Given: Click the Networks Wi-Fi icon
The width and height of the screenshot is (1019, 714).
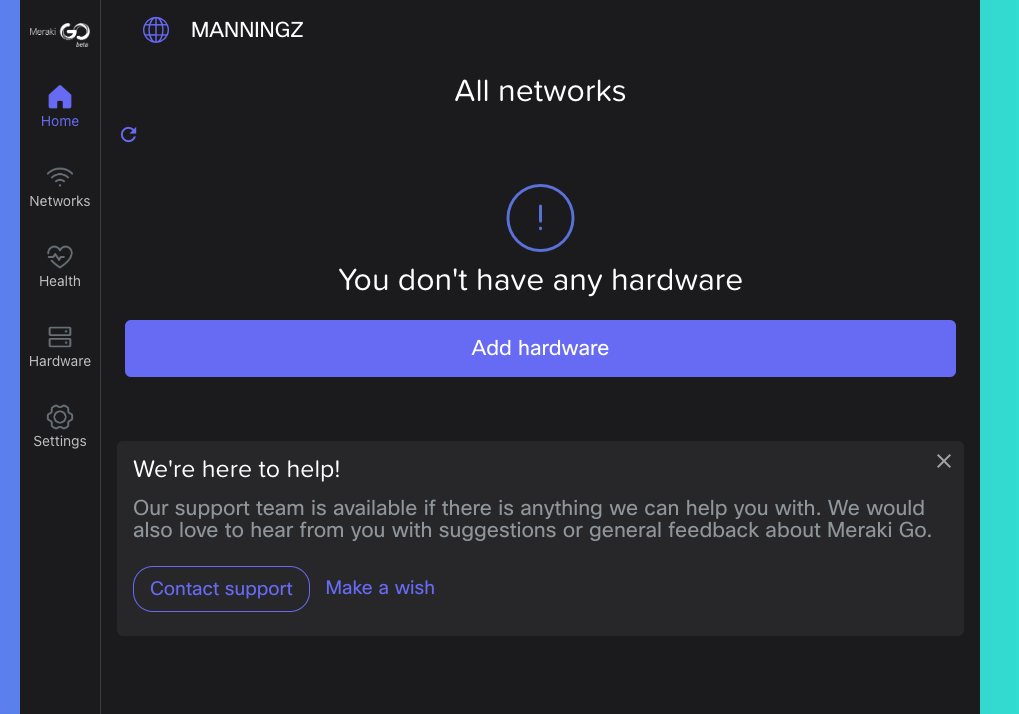Looking at the screenshot, I should [x=60, y=177].
